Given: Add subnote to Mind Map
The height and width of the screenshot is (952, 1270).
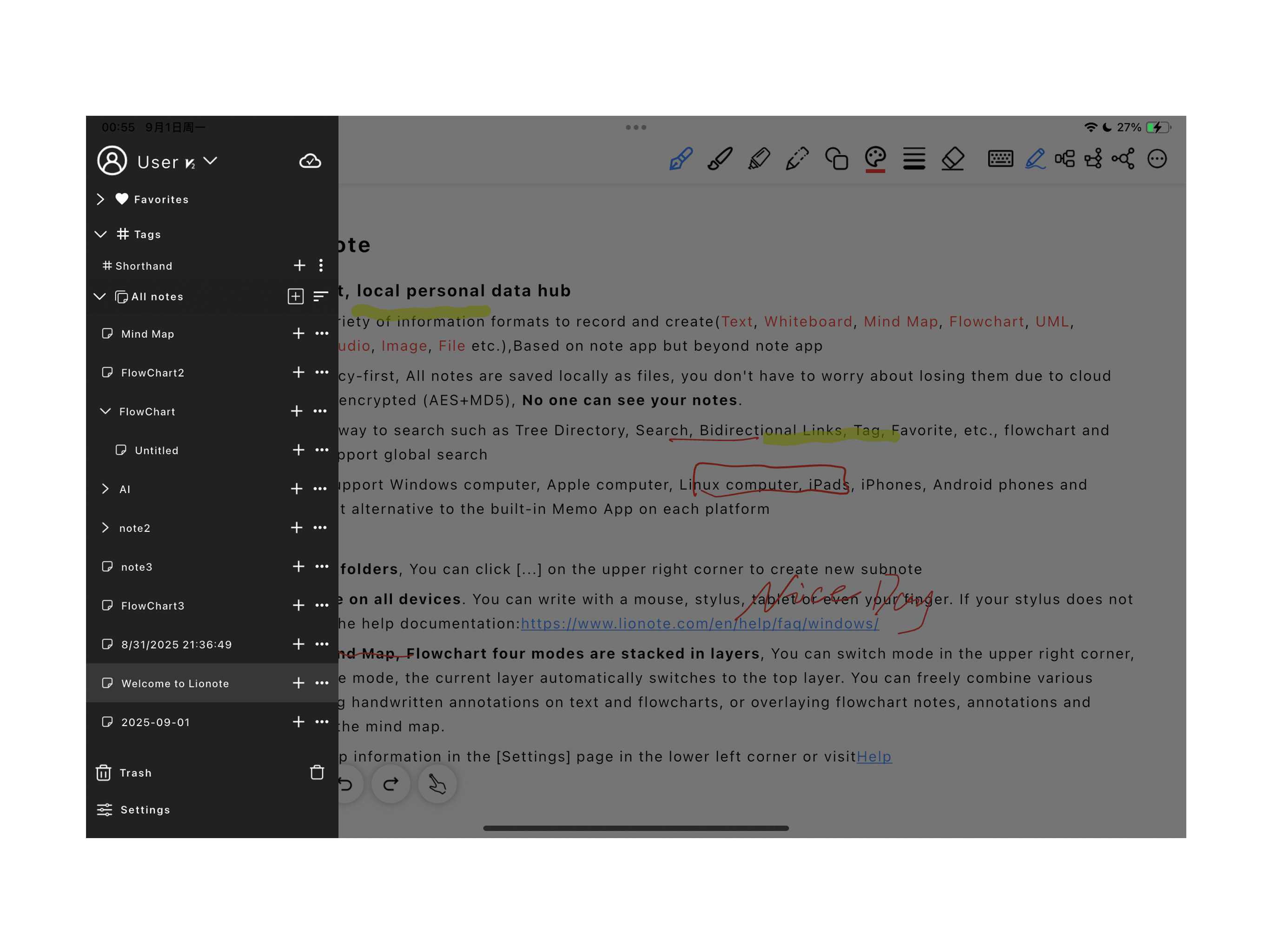Looking at the screenshot, I should click(x=298, y=333).
